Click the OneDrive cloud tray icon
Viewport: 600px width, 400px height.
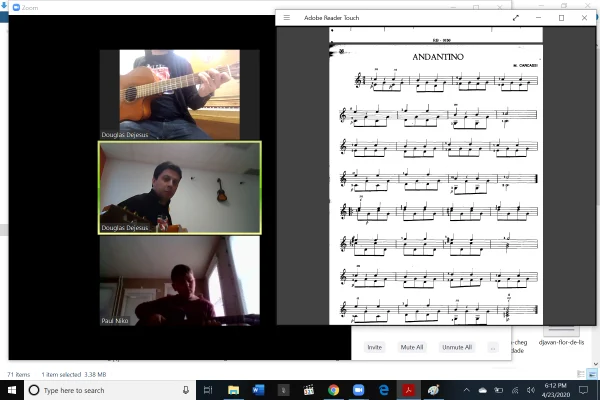point(483,390)
